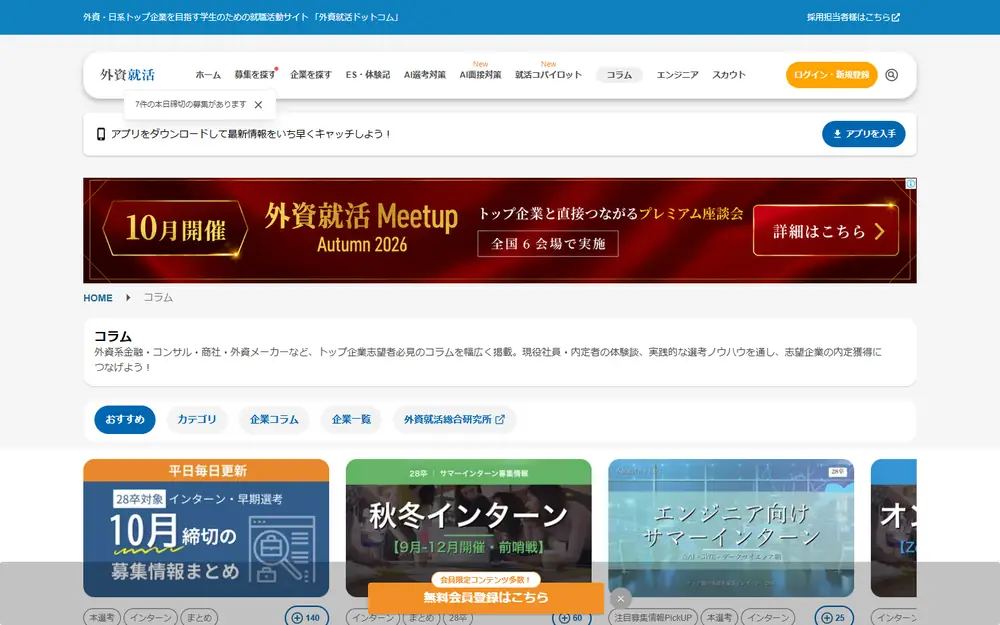Select the コラム navigation item

pos(619,75)
